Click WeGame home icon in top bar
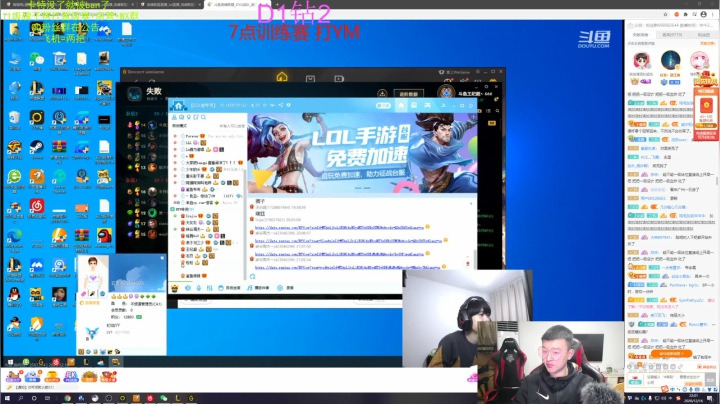 [282, 77]
